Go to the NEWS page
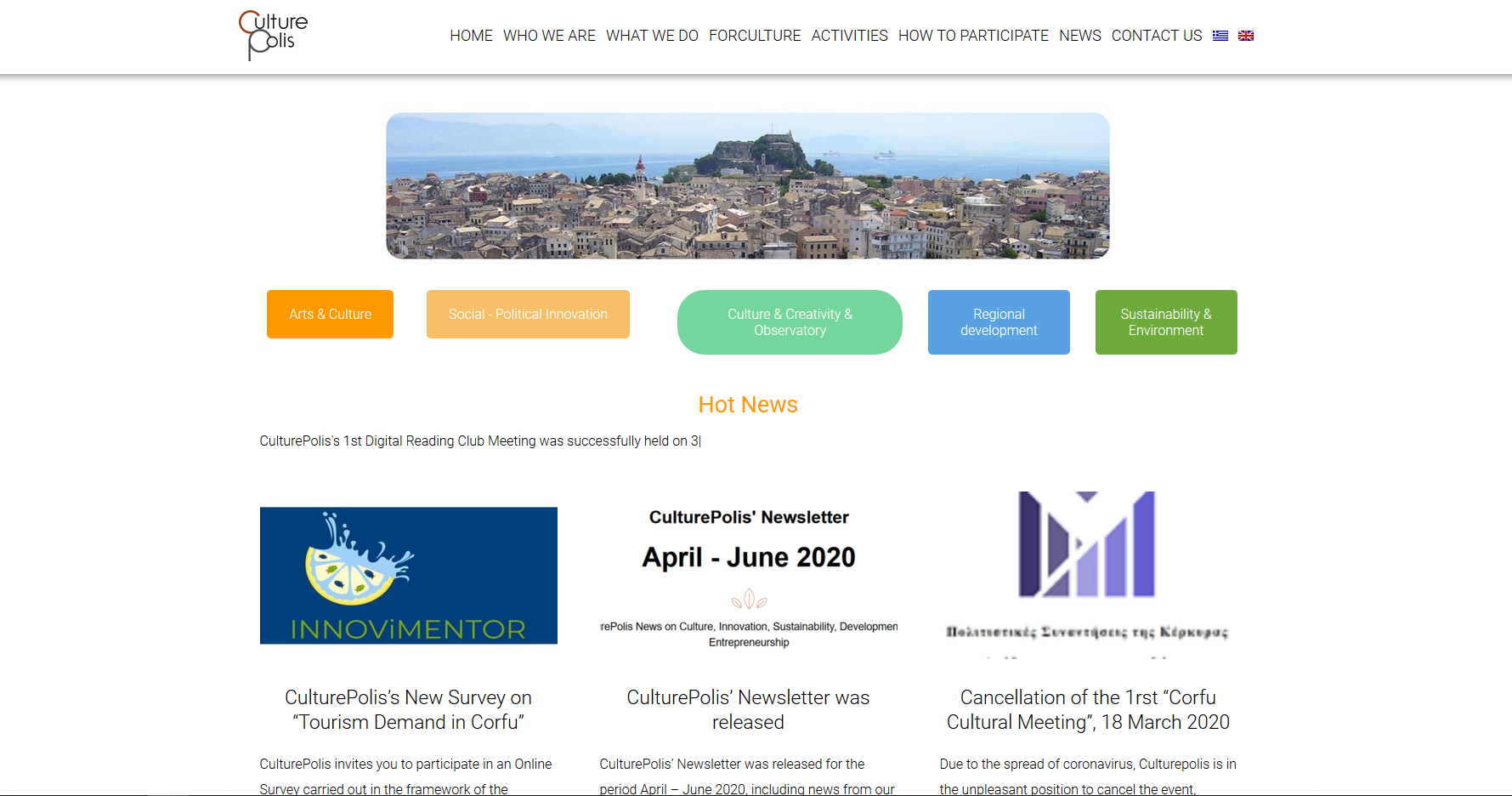 point(1079,36)
